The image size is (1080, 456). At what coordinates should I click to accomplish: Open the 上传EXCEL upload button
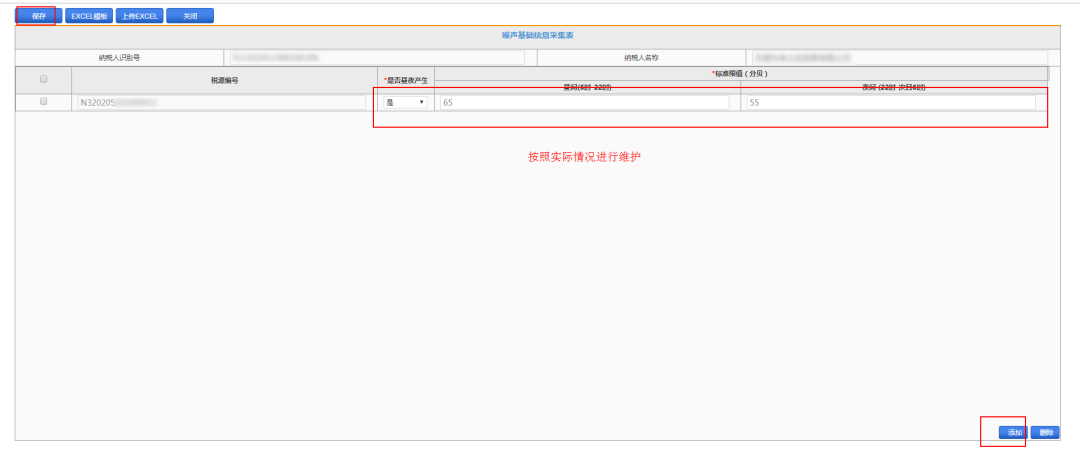(x=140, y=16)
